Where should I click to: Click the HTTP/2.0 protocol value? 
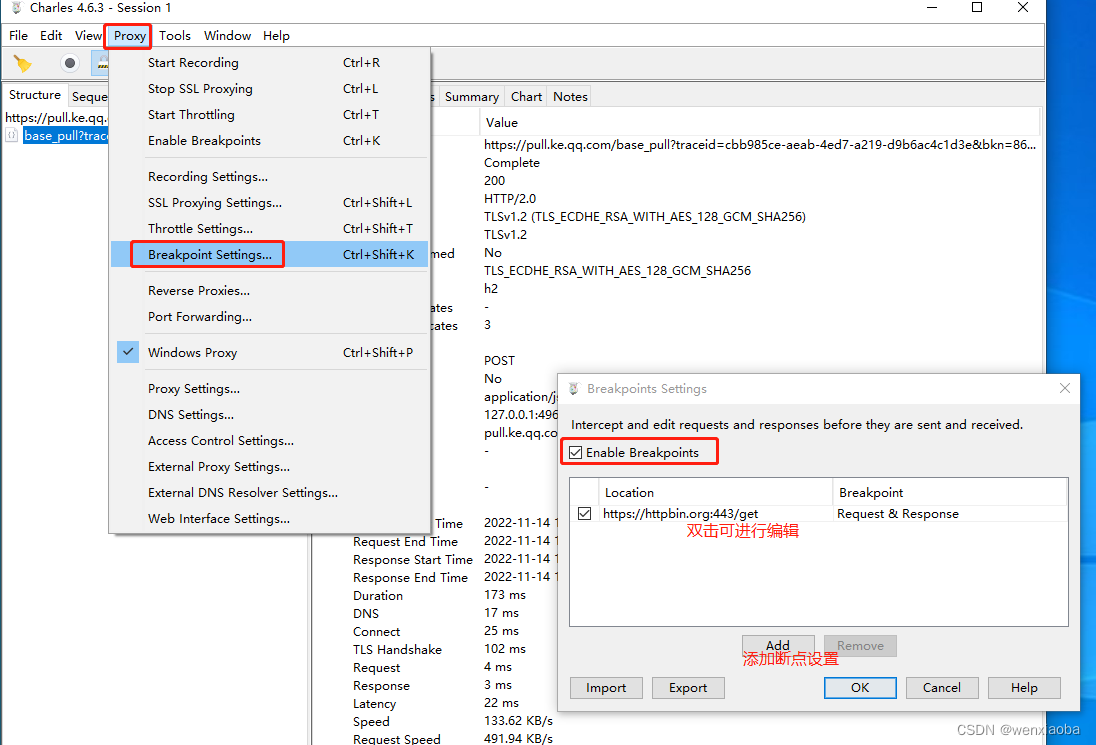tap(510, 198)
